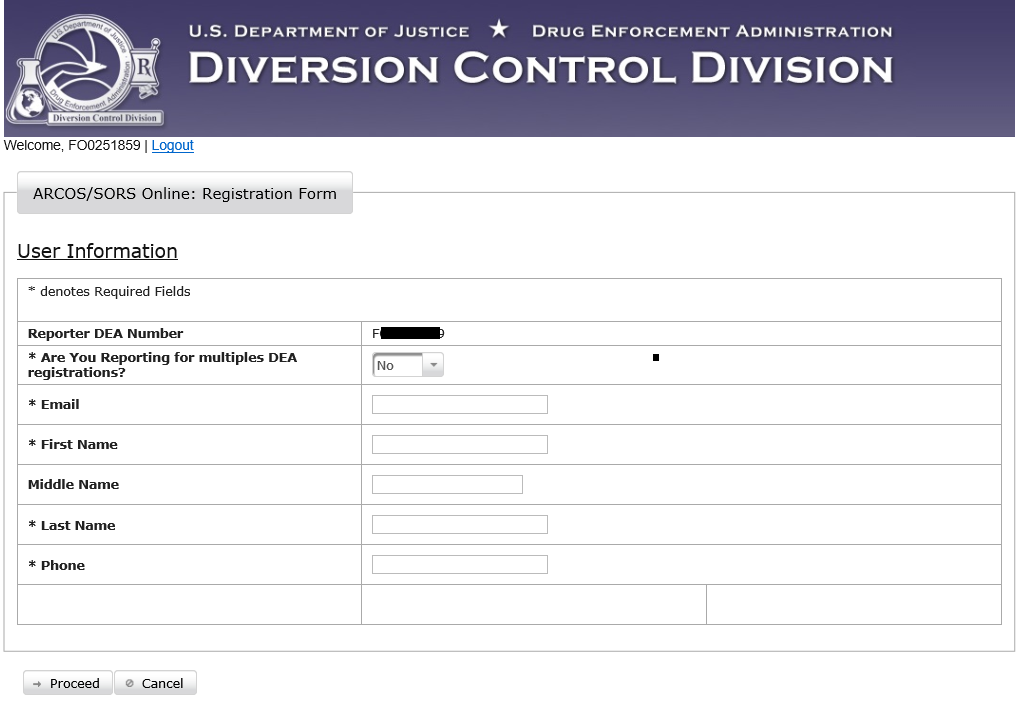Select the ARCOS/SORS Online Registration Form tab

(x=185, y=194)
